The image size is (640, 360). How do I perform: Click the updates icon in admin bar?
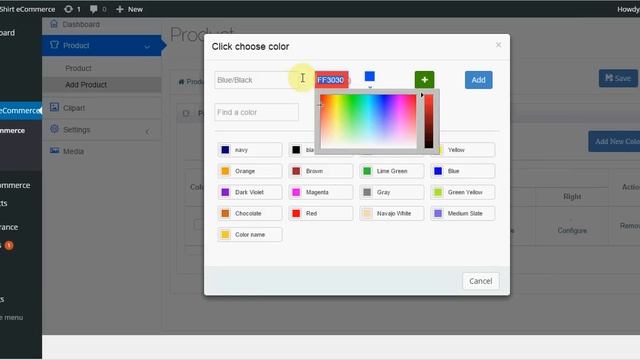click(68, 9)
